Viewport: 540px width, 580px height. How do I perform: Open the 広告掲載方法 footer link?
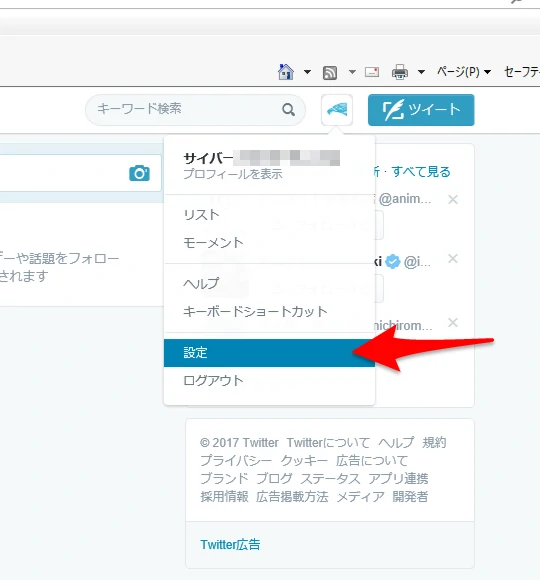[x=292, y=497]
